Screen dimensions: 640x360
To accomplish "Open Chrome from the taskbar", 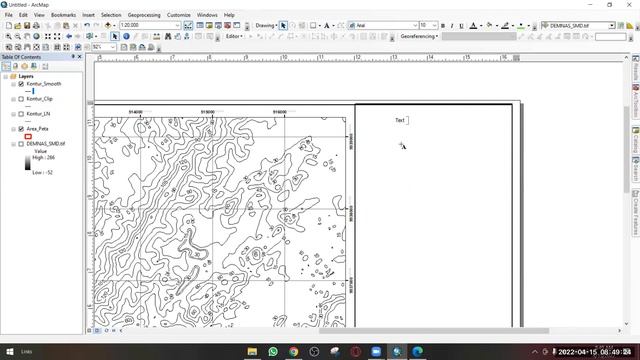I will (x=293, y=351).
